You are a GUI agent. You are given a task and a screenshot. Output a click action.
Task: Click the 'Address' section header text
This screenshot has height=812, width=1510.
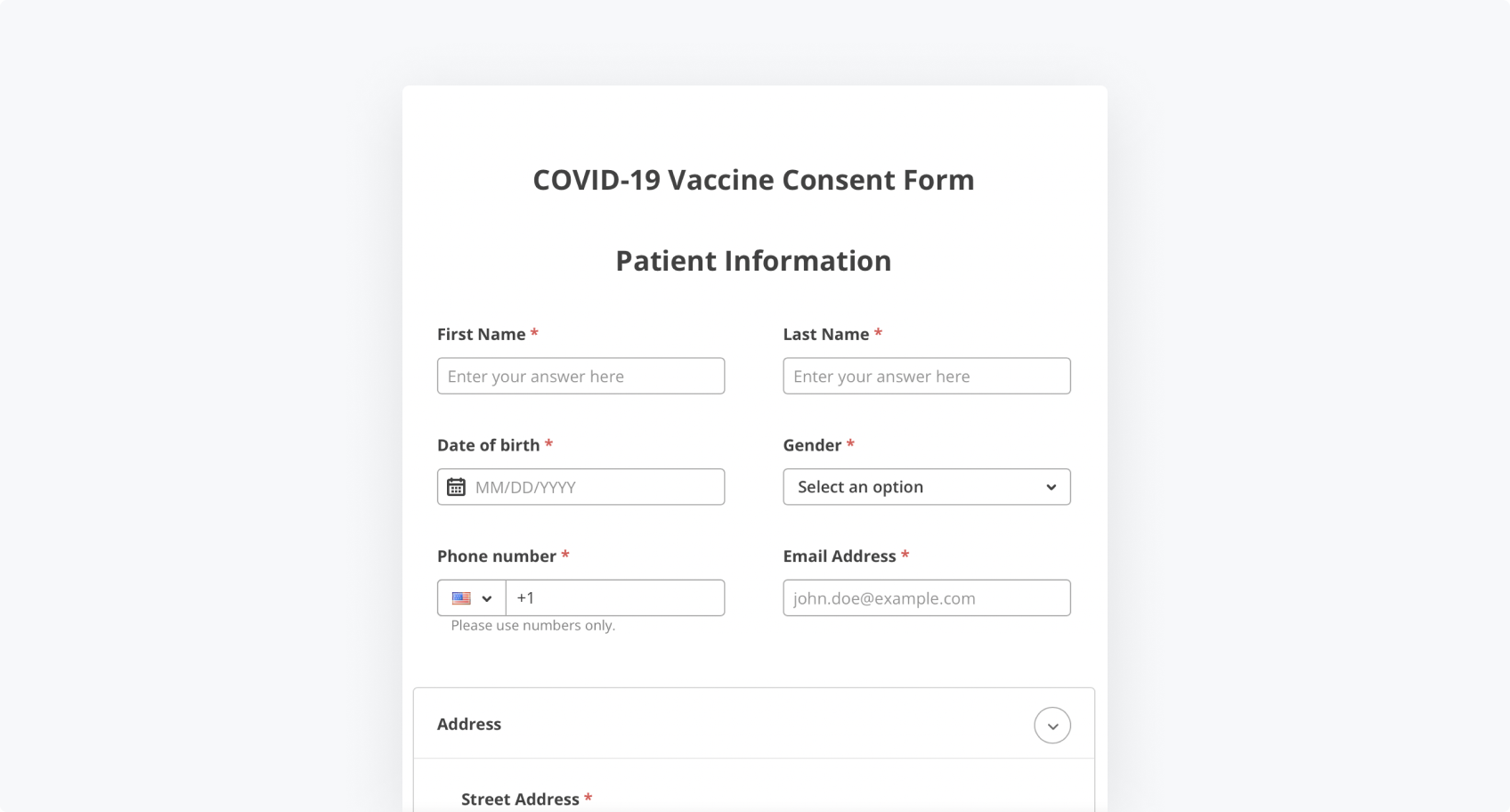click(x=469, y=725)
